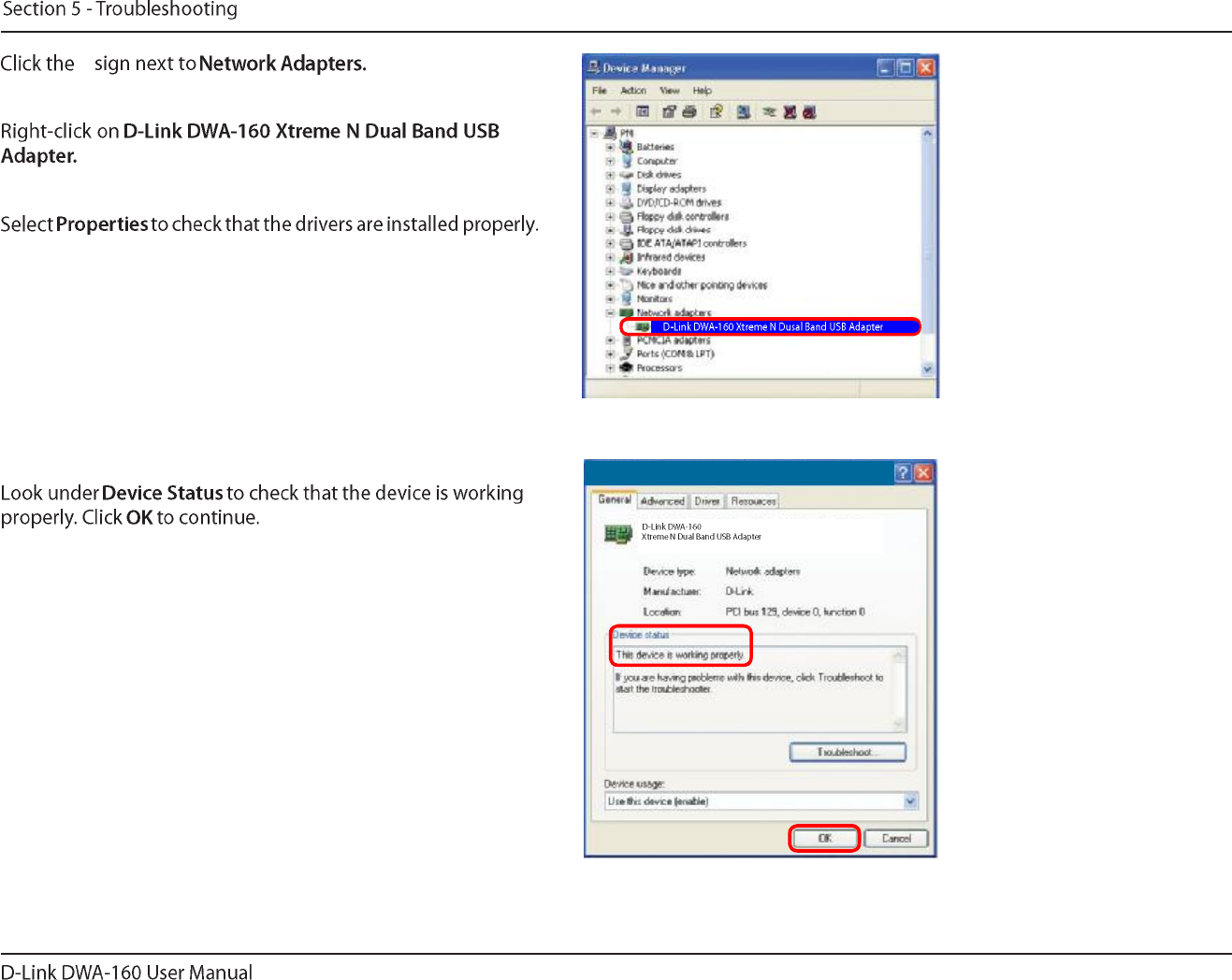
Task: Expand the Batteries category
Action: tap(610, 147)
